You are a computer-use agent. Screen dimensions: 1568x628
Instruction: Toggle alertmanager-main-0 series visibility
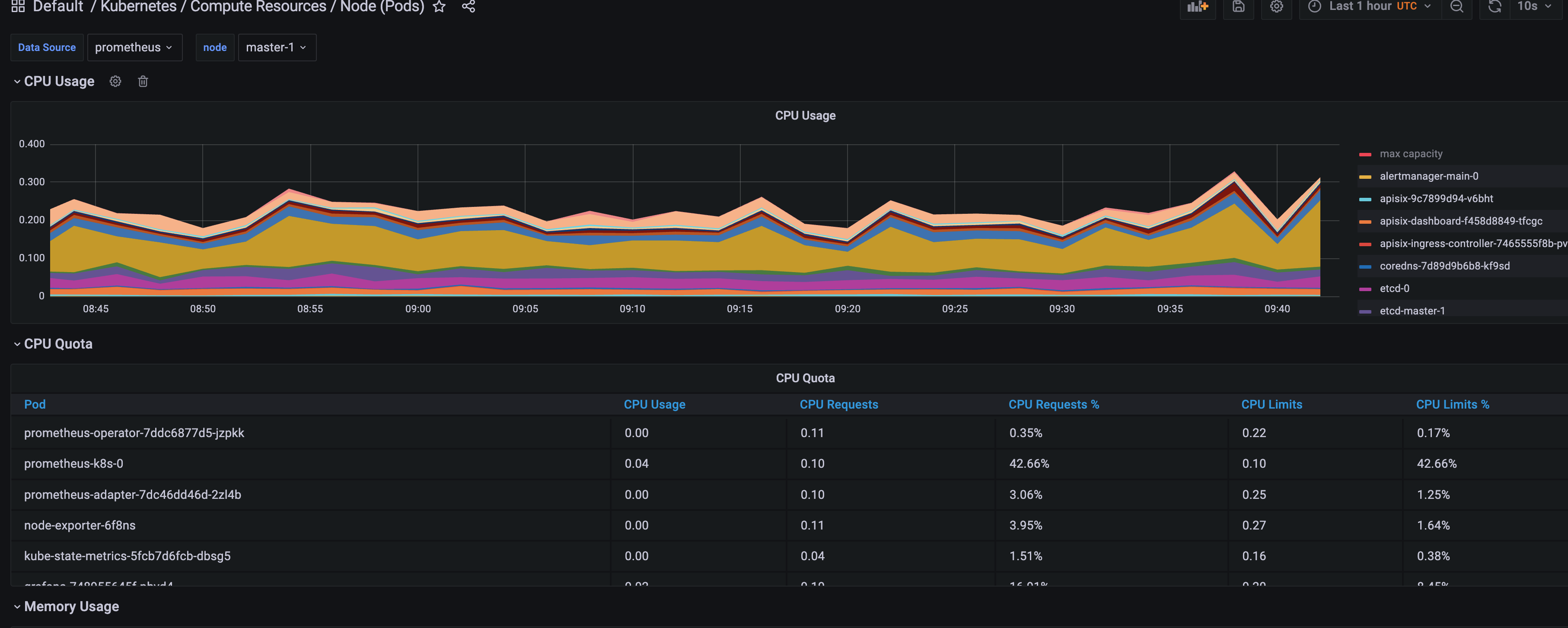coord(1428,177)
